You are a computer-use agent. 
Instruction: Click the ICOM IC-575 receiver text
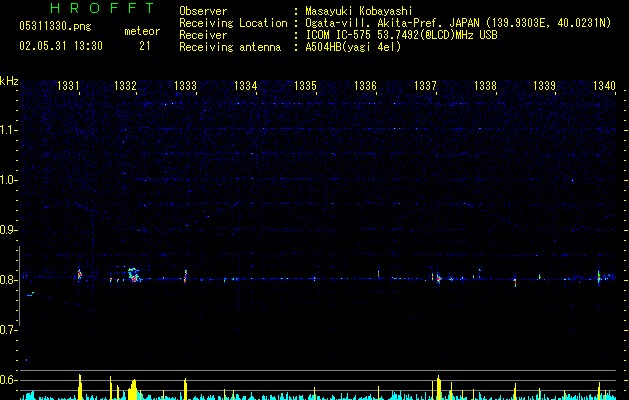(401, 35)
